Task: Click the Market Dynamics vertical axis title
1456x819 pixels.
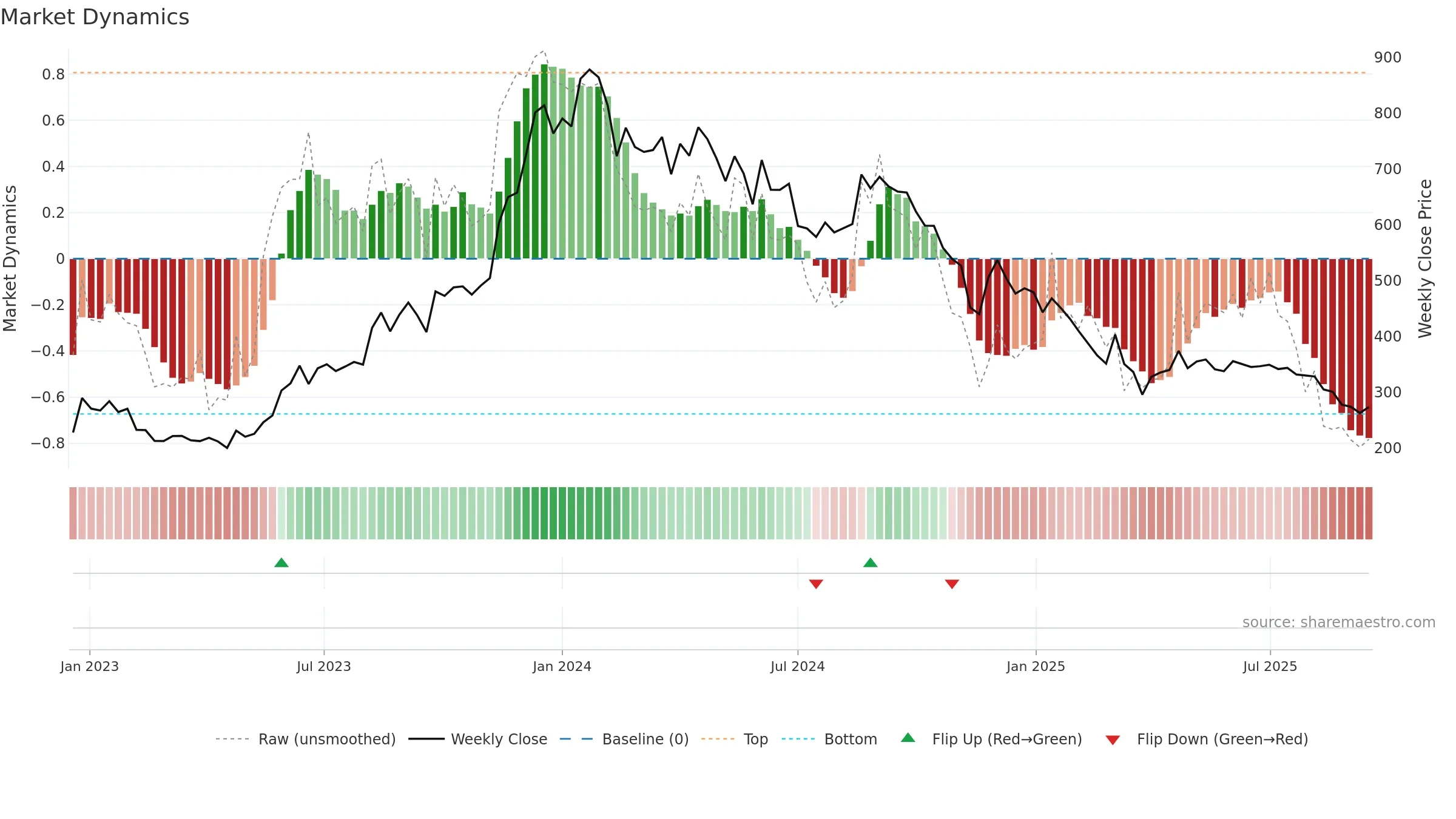Action: click(x=10, y=258)
